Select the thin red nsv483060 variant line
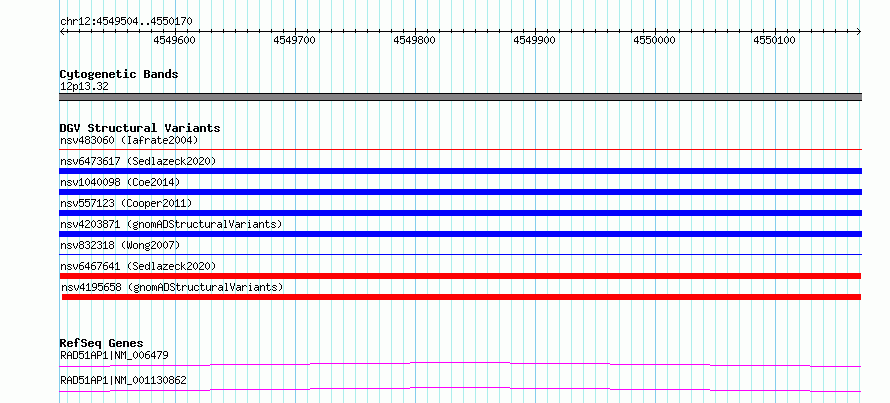The image size is (890, 403). [460, 149]
